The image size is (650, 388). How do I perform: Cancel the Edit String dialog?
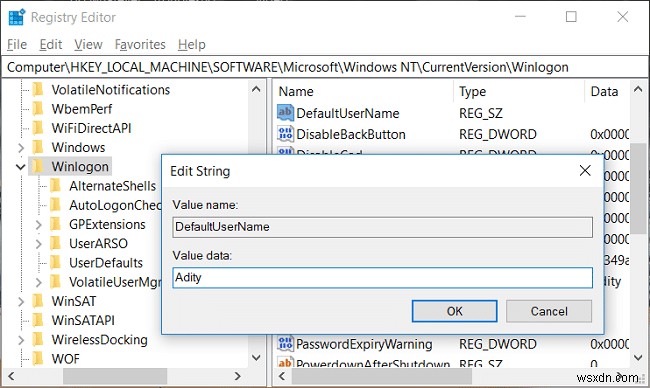(549, 311)
